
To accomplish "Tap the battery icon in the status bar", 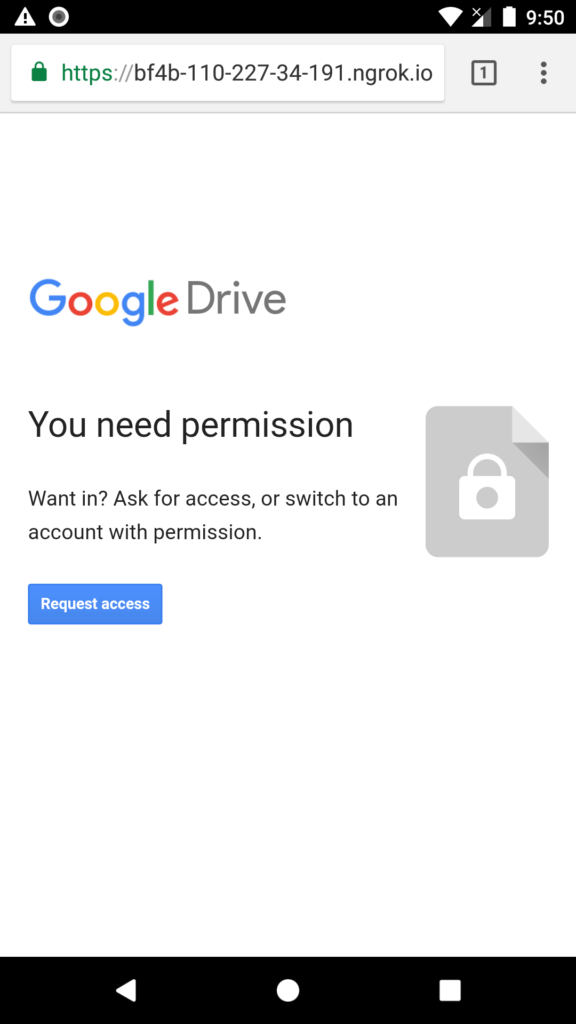I will point(509,16).
